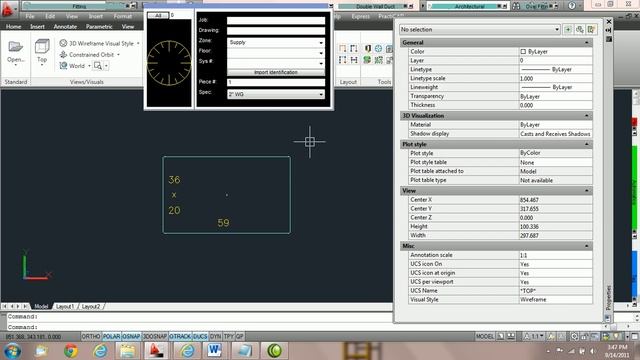Switch to the Annotate ribbon tab
Image resolution: width=640 pixels, height=360 pixels.
coord(65,27)
